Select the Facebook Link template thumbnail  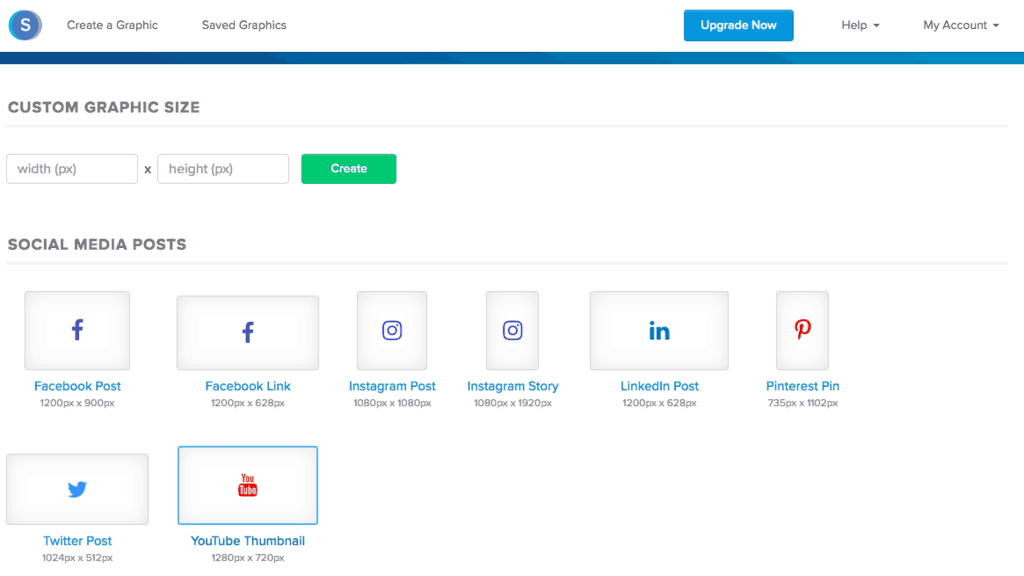pos(248,332)
